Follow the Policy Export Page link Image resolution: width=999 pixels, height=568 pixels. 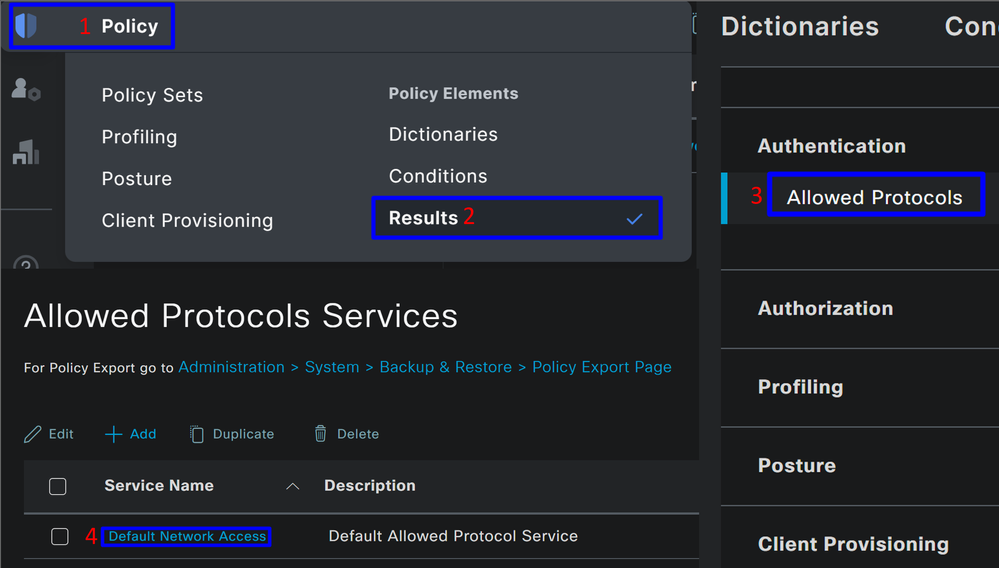(x=601, y=367)
